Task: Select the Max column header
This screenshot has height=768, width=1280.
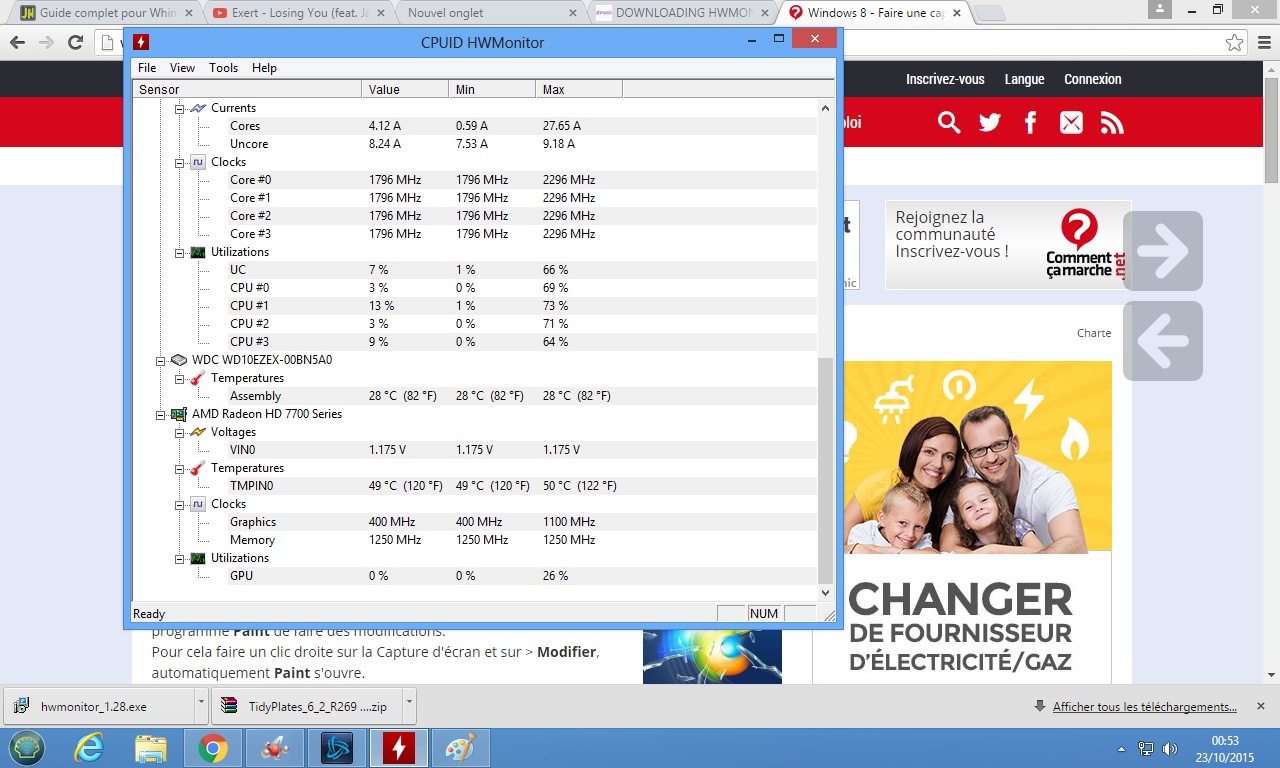Action: tap(579, 90)
